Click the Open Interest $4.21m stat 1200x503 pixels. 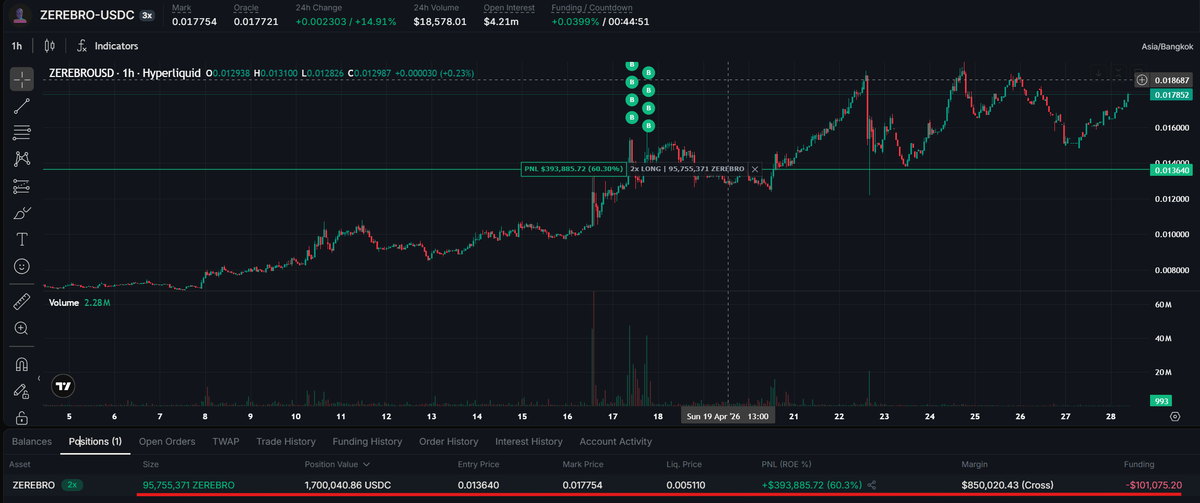pos(509,15)
